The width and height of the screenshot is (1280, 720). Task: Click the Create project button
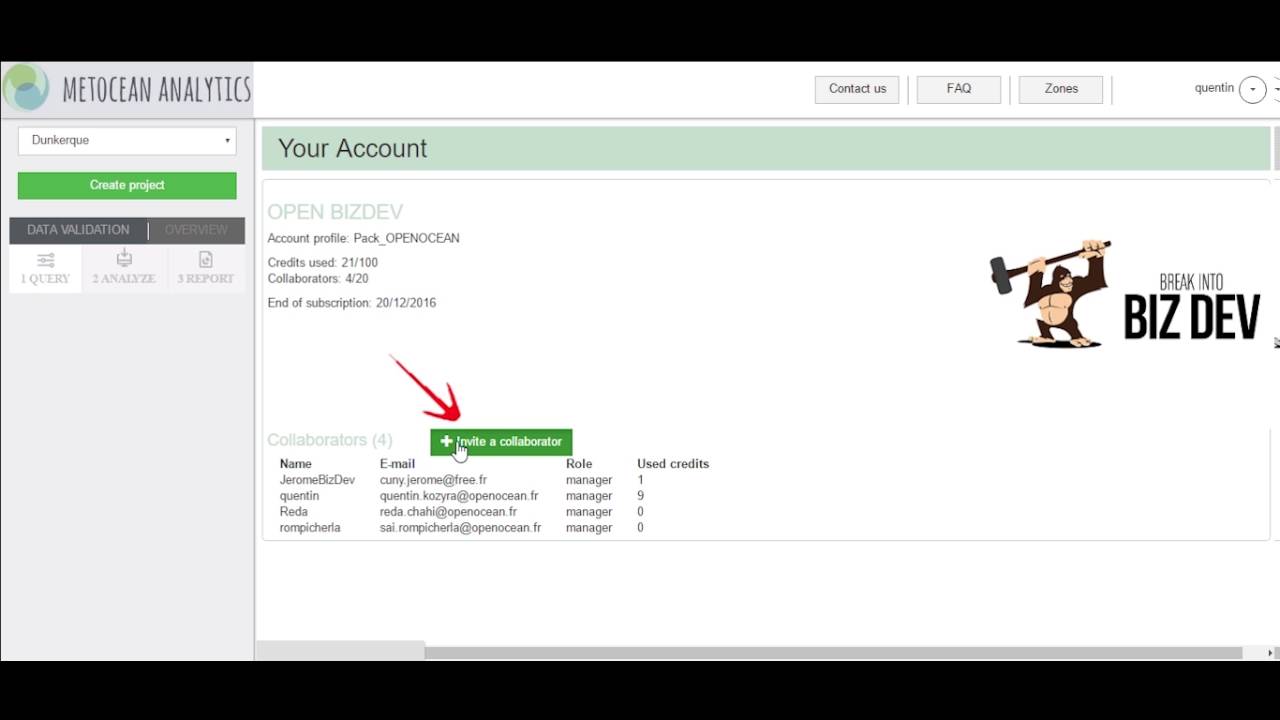(x=127, y=185)
